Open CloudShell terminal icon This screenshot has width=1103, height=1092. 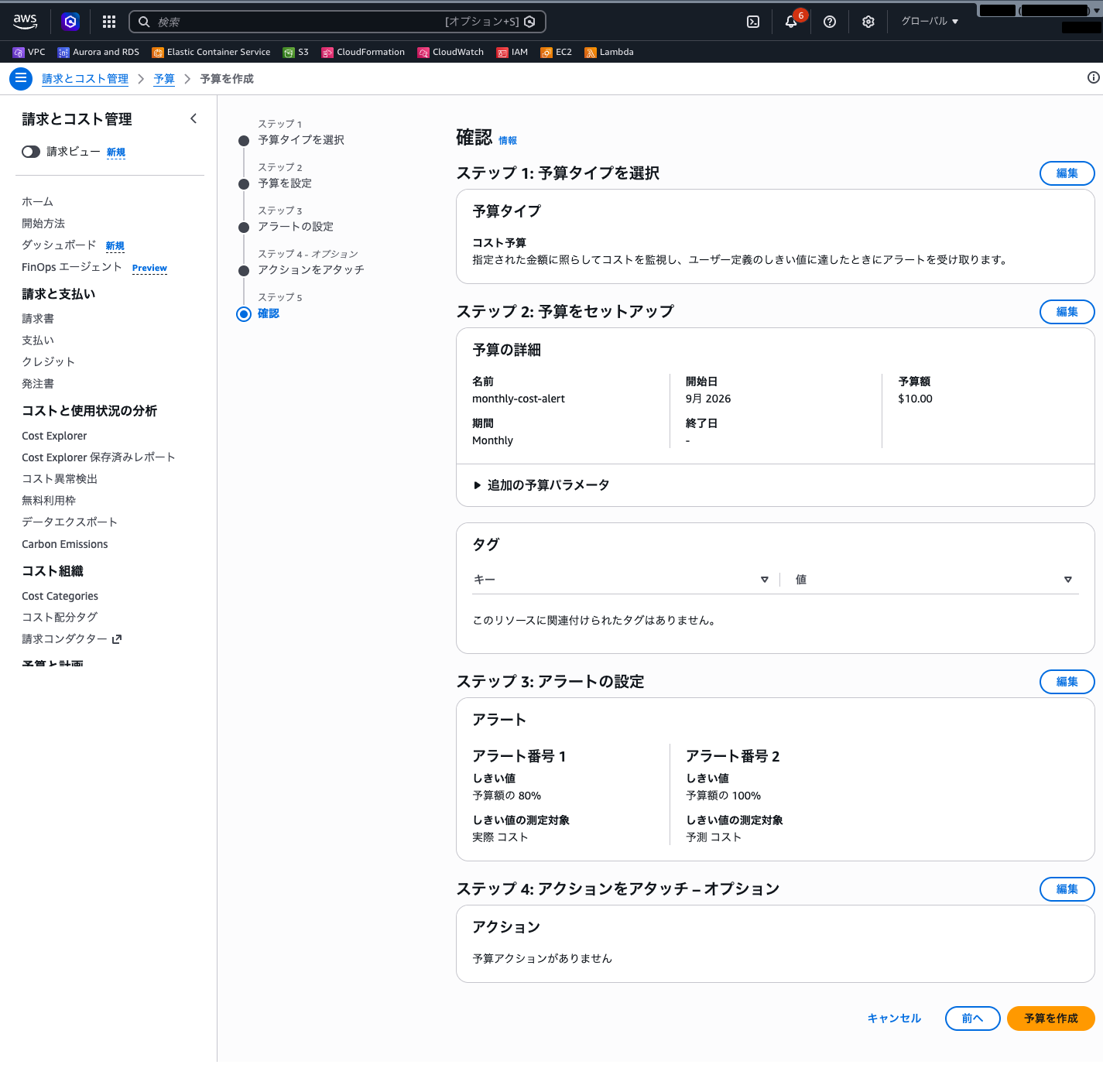tap(753, 22)
